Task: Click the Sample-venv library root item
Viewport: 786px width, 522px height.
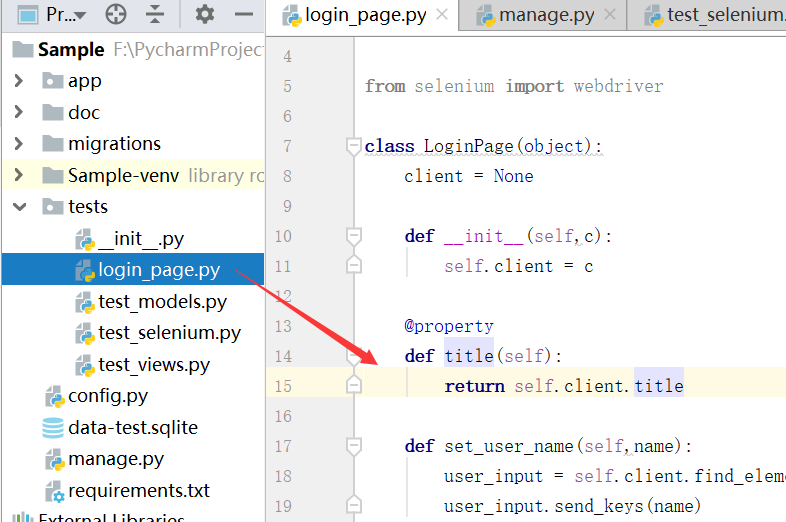Action: (133, 176)
